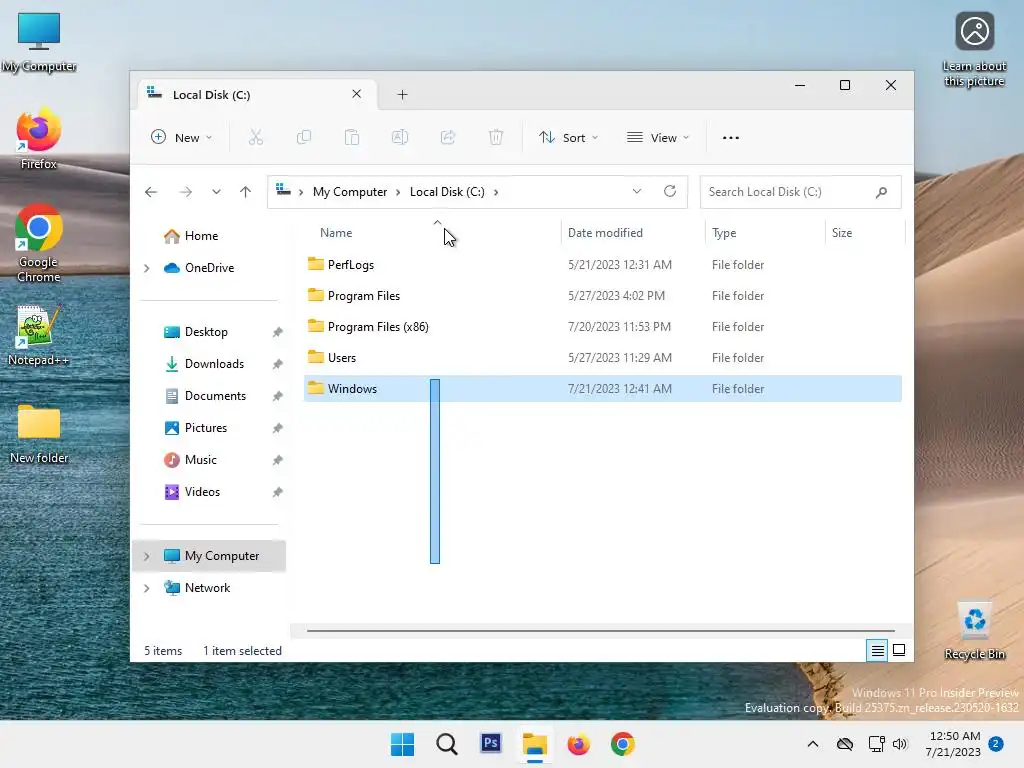Screen dimensions: 1024x768
Task: Click the chevron after Local Disk (C:) breadcrumb
Action: pos(496,192)
